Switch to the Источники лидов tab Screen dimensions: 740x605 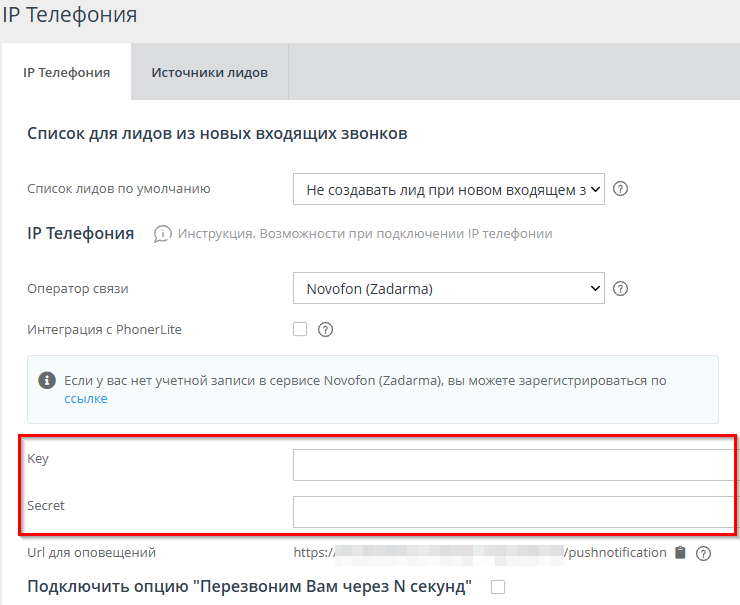(209, 73)
